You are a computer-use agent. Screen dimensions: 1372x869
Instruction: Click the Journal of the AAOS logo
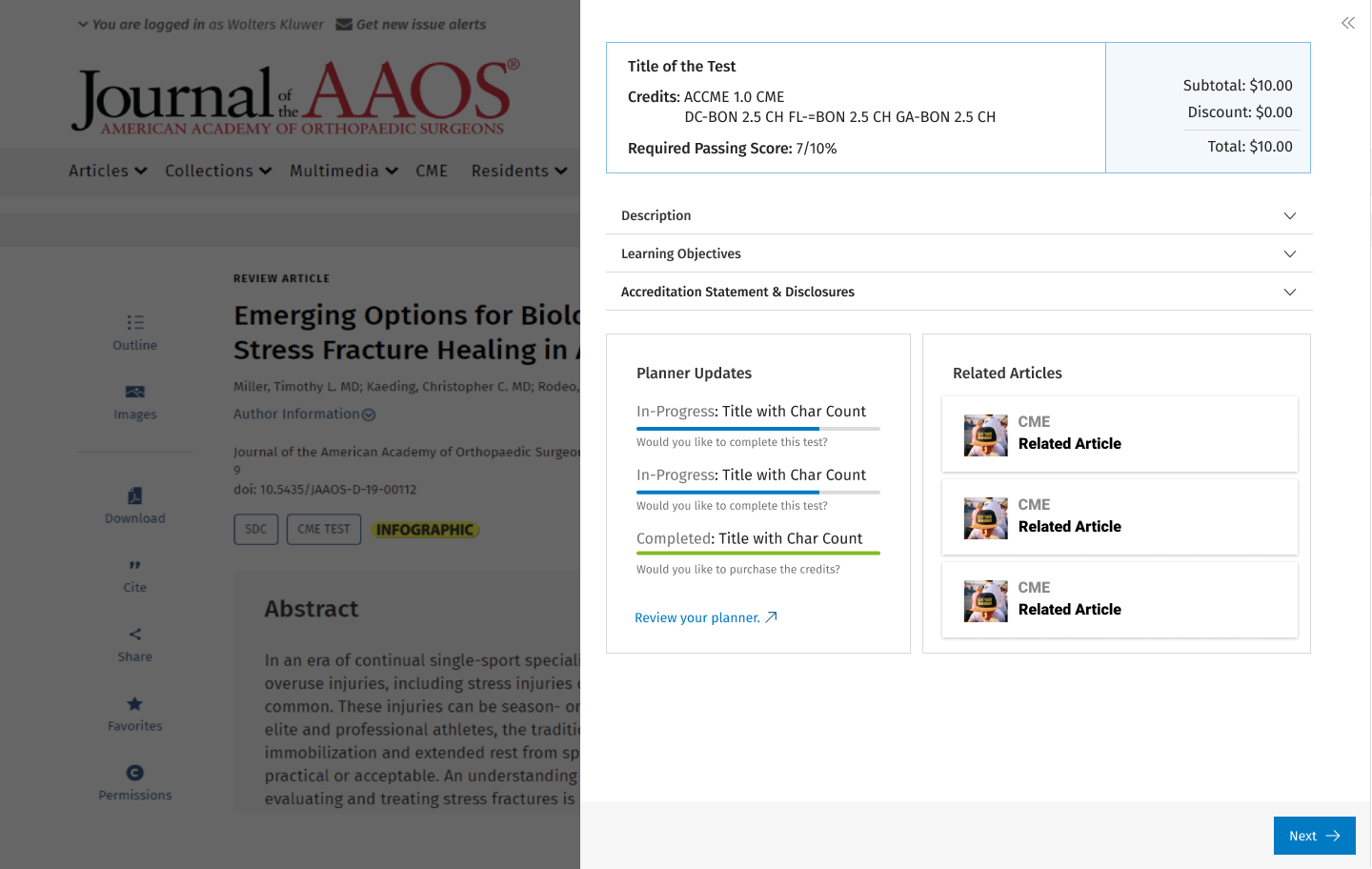(296, 97)
